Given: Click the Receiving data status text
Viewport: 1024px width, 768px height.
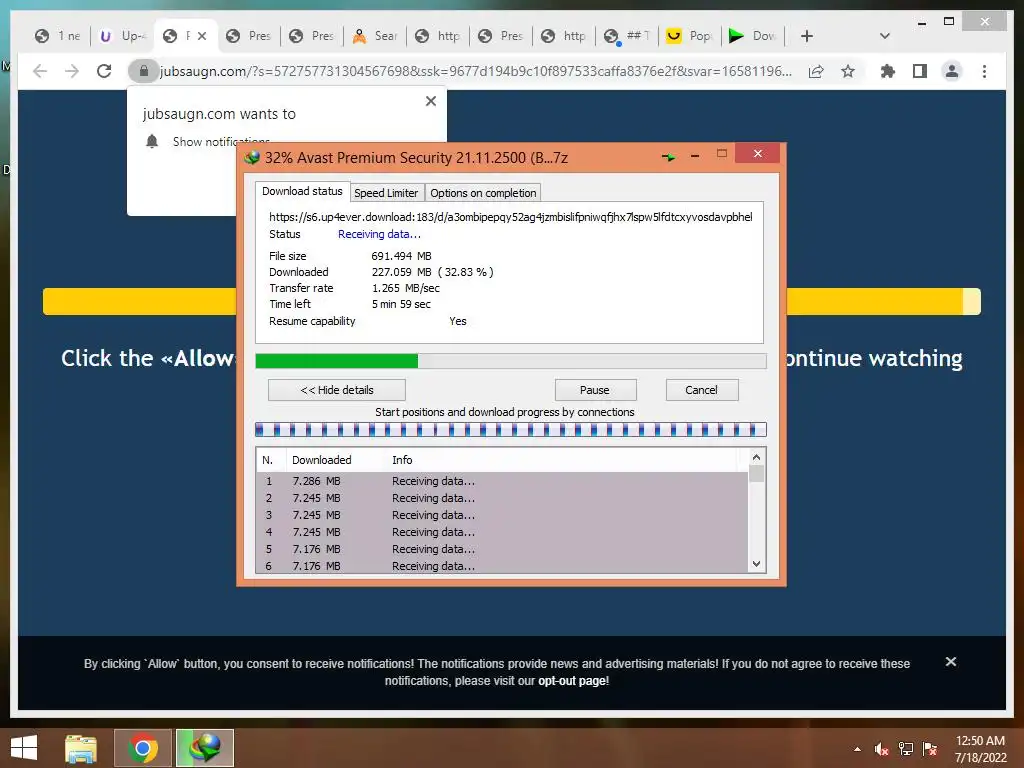Looking at the screenshot, I should (379, 234).
